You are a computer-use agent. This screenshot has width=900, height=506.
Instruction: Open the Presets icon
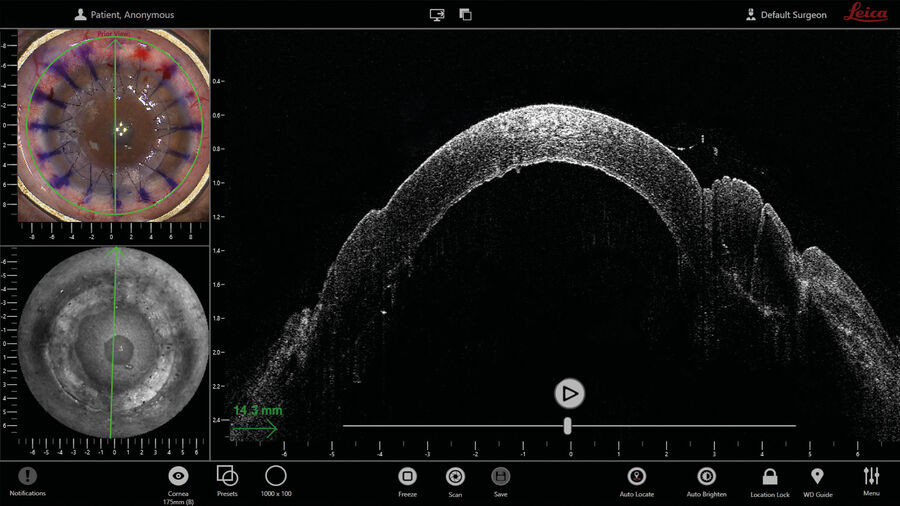(x=227, y=476)
